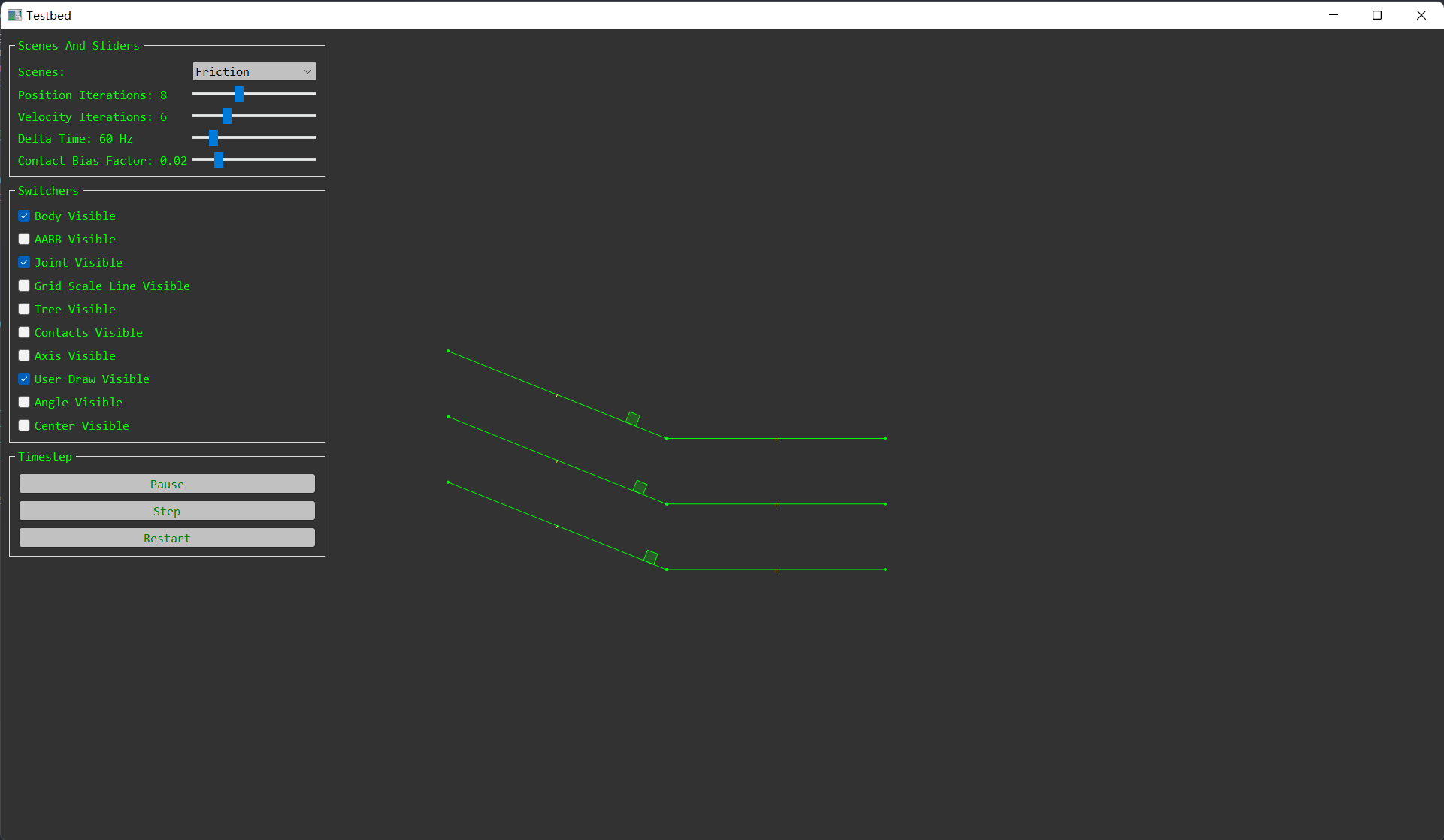Expand the Switchers panel group
The width and height of the screenshot is (1444, 840).
point(46,190)
